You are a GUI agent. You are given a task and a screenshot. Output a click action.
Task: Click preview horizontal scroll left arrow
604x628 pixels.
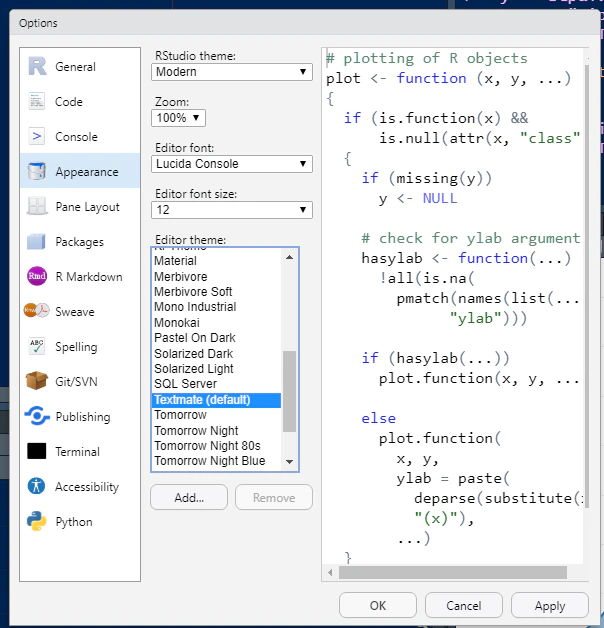330,572
